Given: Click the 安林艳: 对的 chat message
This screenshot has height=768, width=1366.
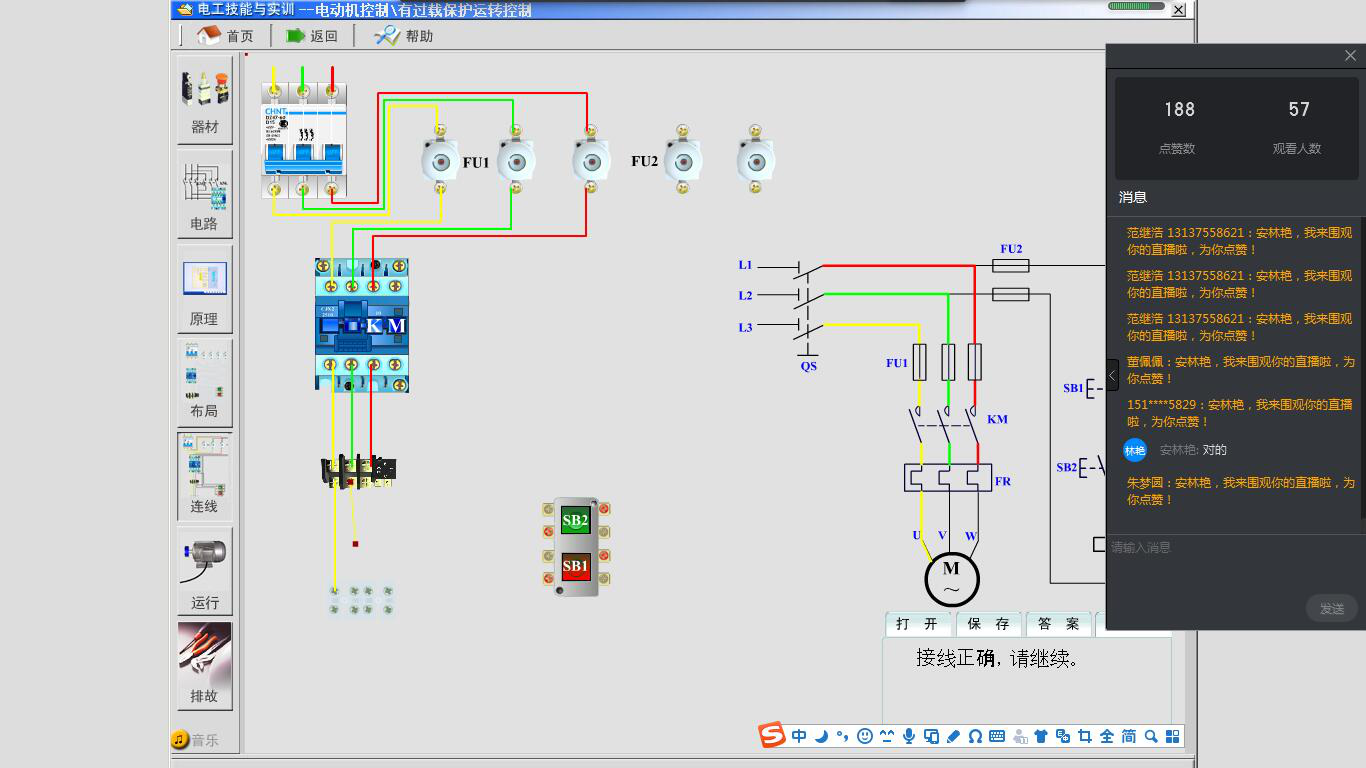Looking at the screenshot, I should click(x=1193, y=450).
